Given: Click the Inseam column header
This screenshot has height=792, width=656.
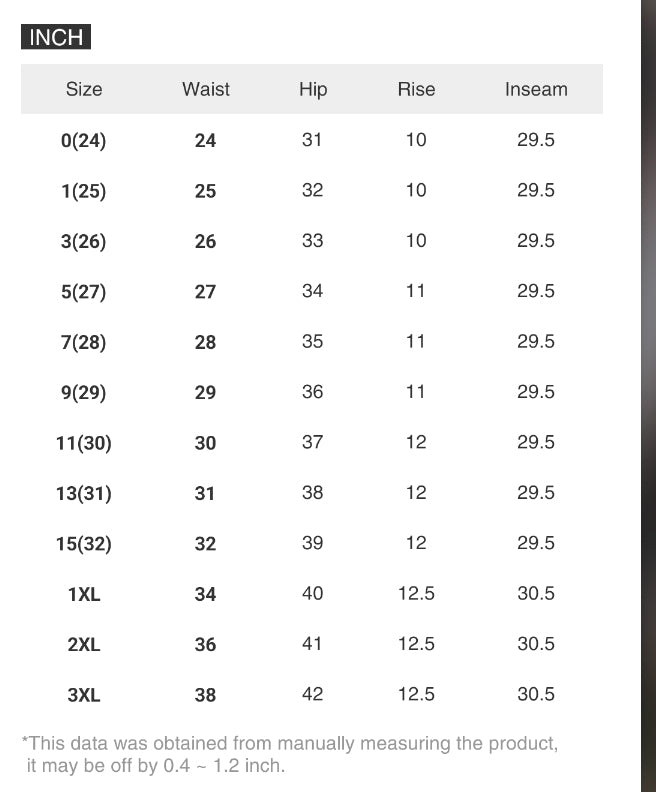Looking at the screenshot, I should [x=536, y=89].
